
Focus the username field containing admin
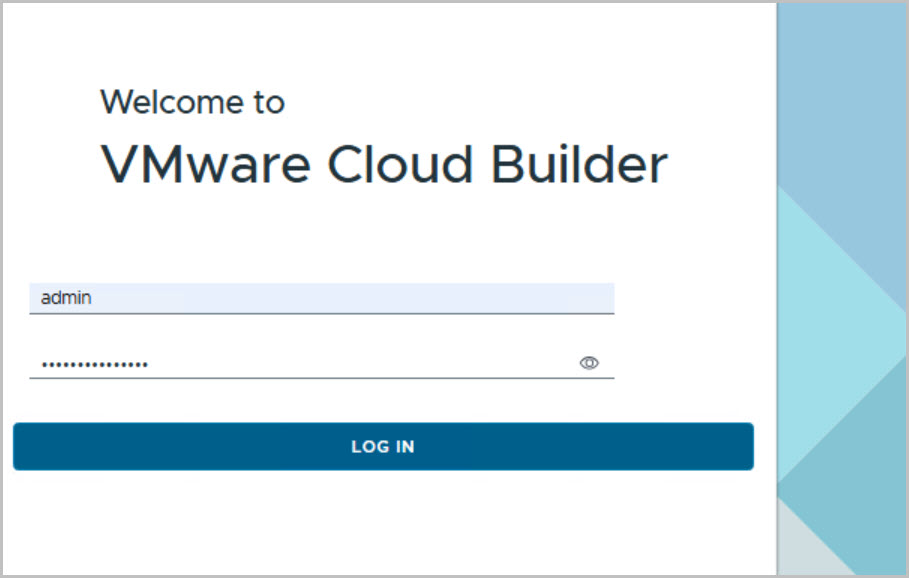pyautogui.click(x=321, y=298)
